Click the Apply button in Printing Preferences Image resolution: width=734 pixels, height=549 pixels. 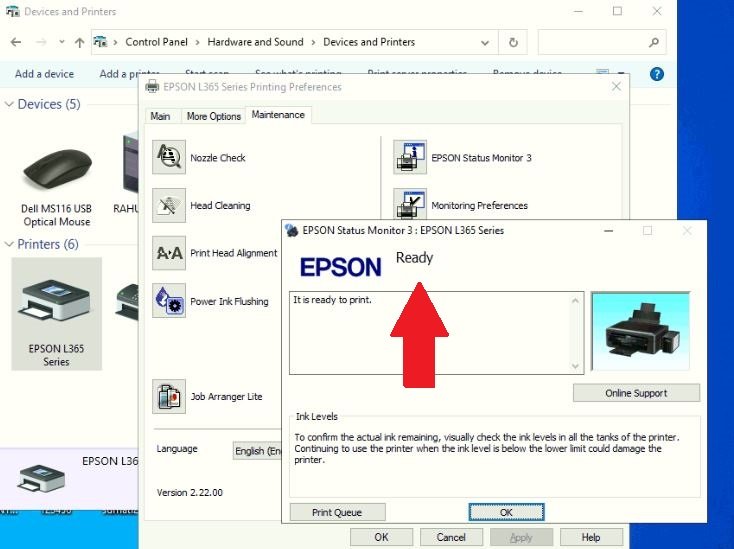pos(521,537)
